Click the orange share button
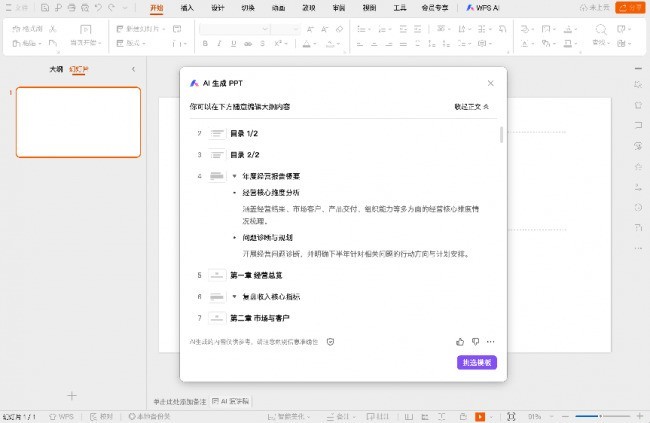Screen dimensions: 650x423 click(630, 7)
